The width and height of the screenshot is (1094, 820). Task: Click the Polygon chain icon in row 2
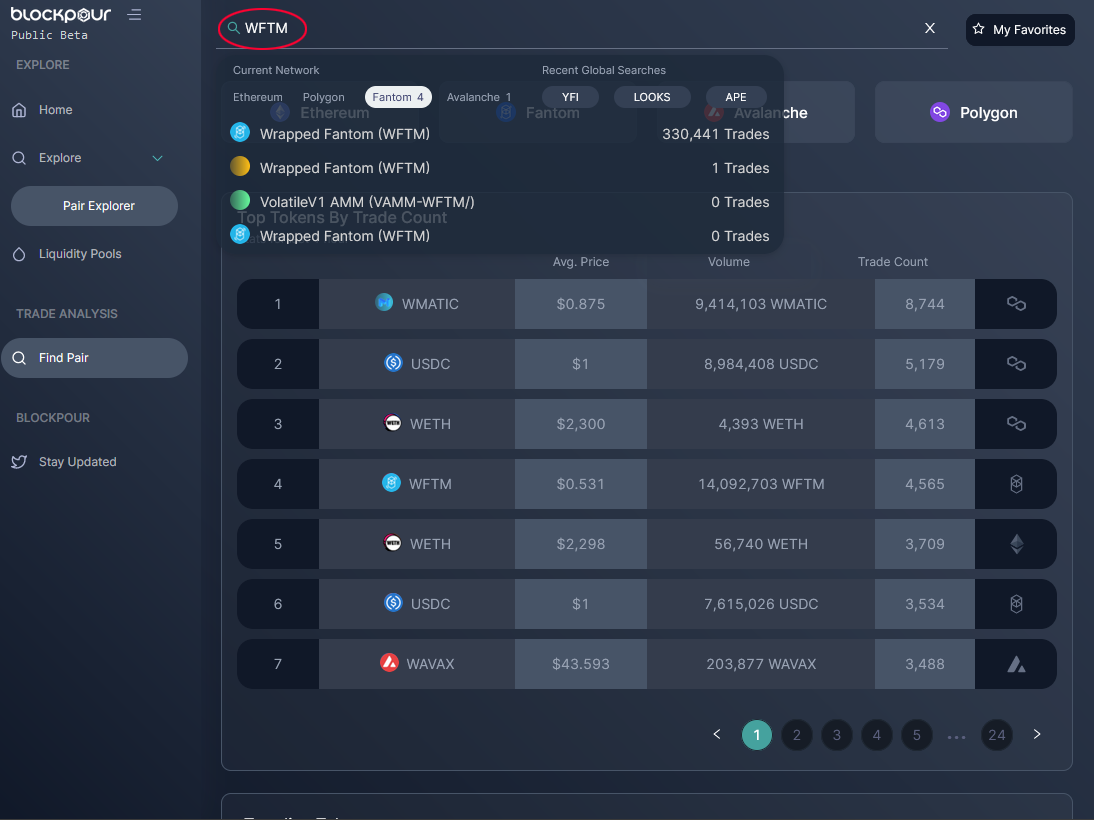point(1016,364)
